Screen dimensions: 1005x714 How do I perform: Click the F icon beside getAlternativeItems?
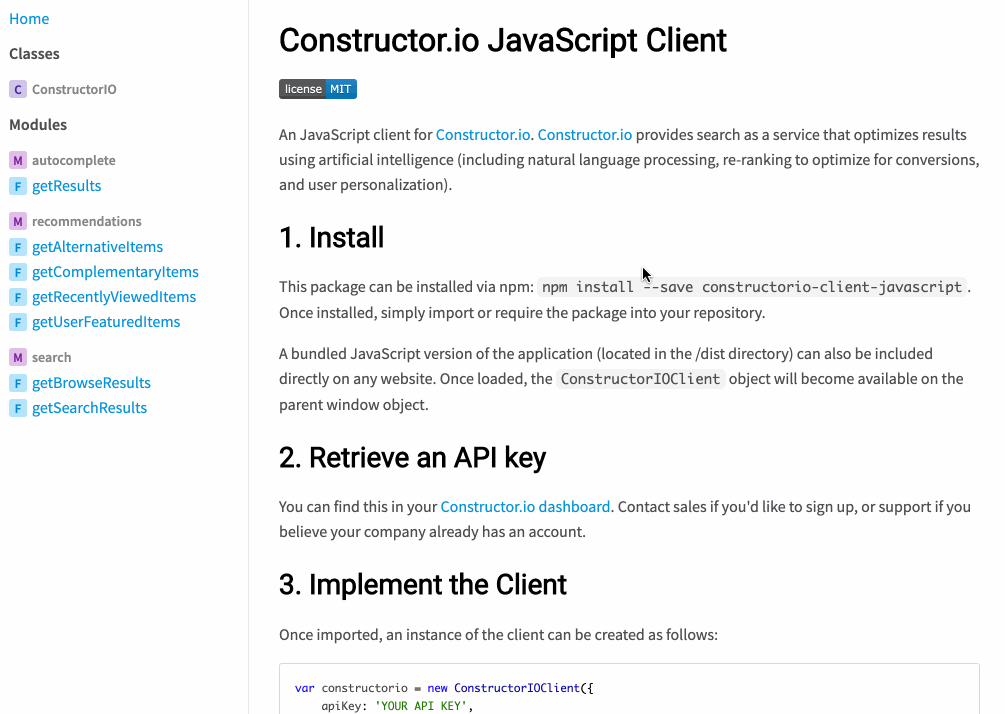click(18, 247)
